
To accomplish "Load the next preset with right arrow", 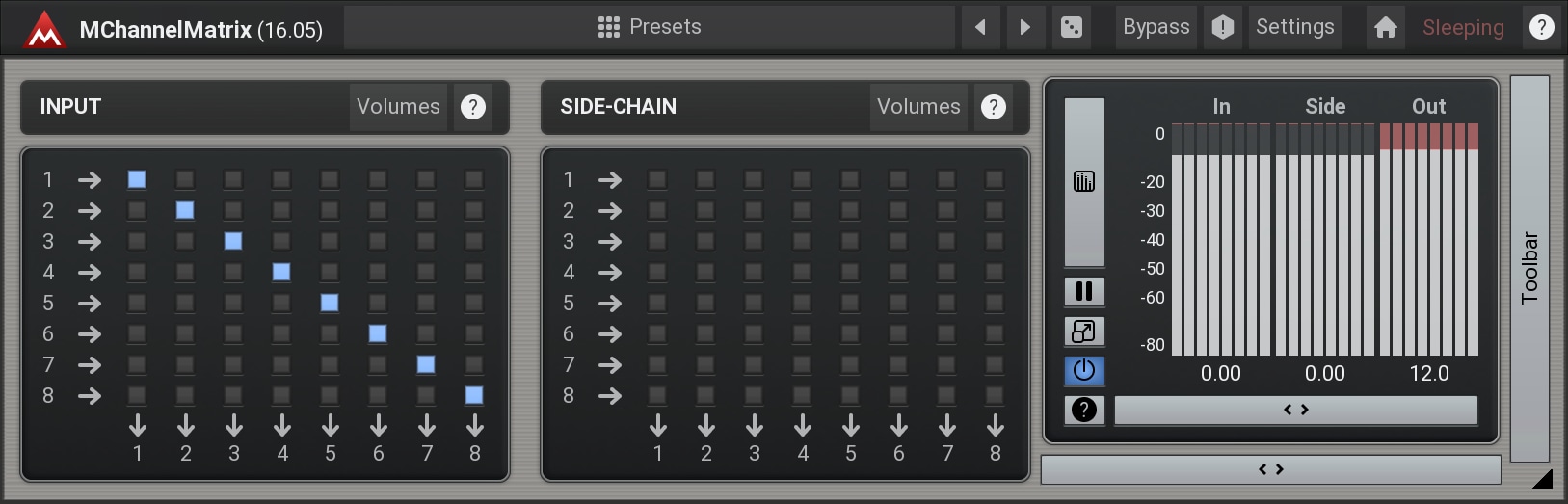I will [x=1025, y=27].
